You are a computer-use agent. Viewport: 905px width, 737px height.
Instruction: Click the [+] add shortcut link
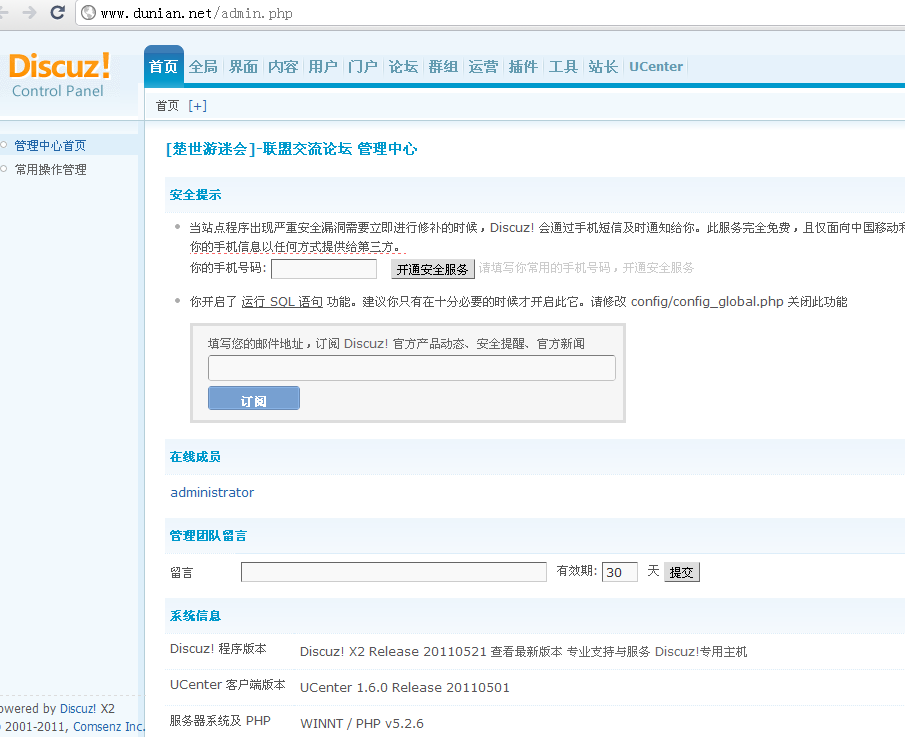[197, 106]
